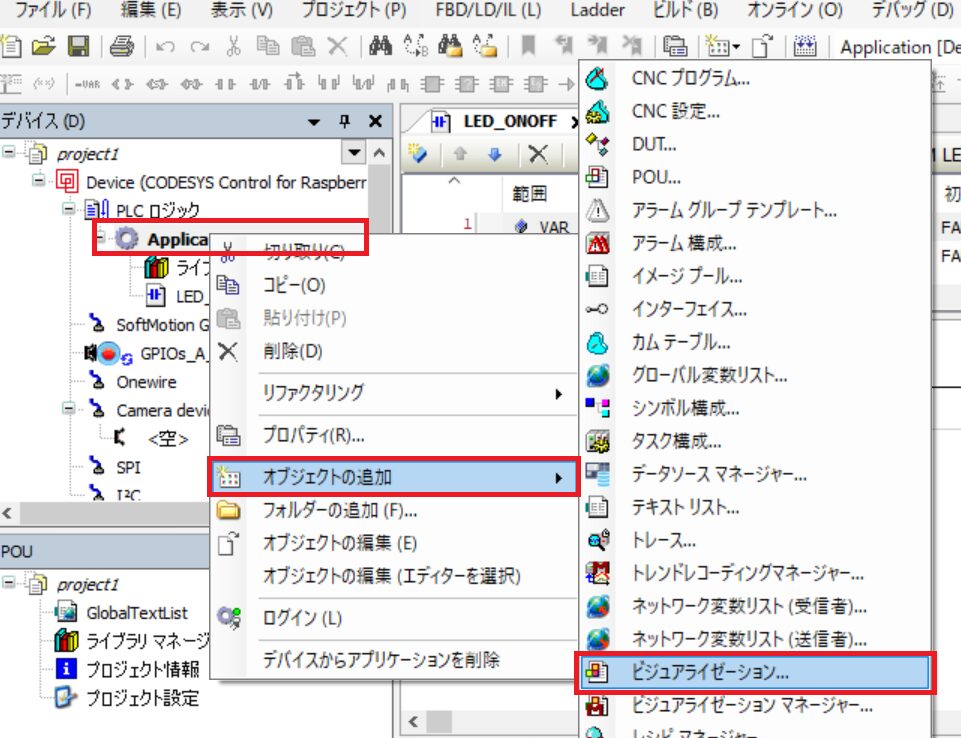The width and height of the screenshot is (961, 738).
Task: Click the Print icon in the toolbar
Action: [x=121, y=46]
